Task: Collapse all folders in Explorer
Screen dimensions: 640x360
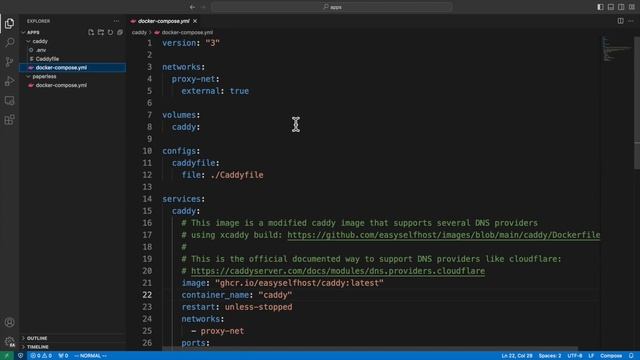Action: (x=120, y=32)
